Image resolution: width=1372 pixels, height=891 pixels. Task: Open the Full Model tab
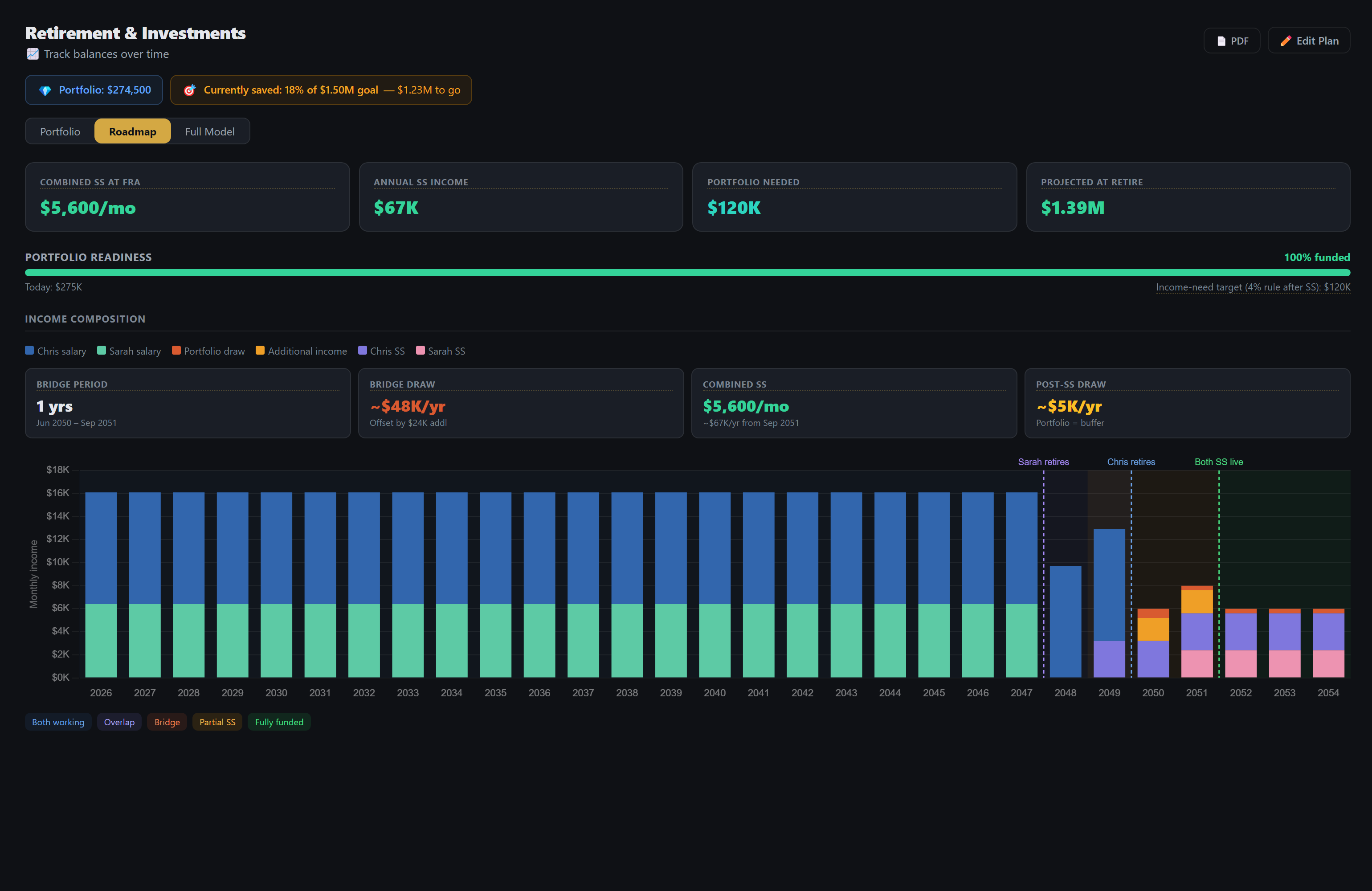click(x=210, y=131)
